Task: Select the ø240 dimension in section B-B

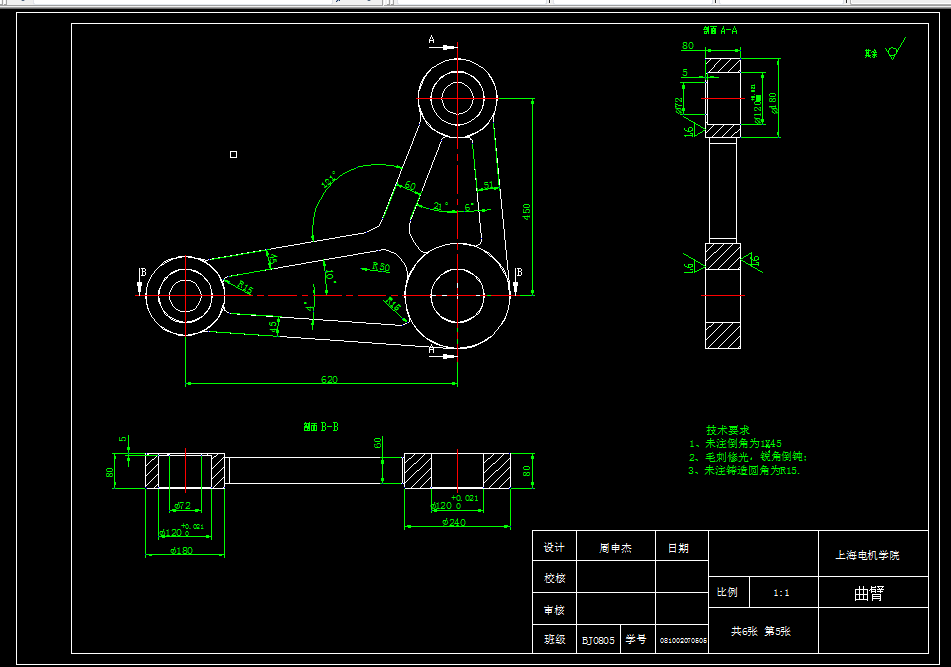Action: 454,522
